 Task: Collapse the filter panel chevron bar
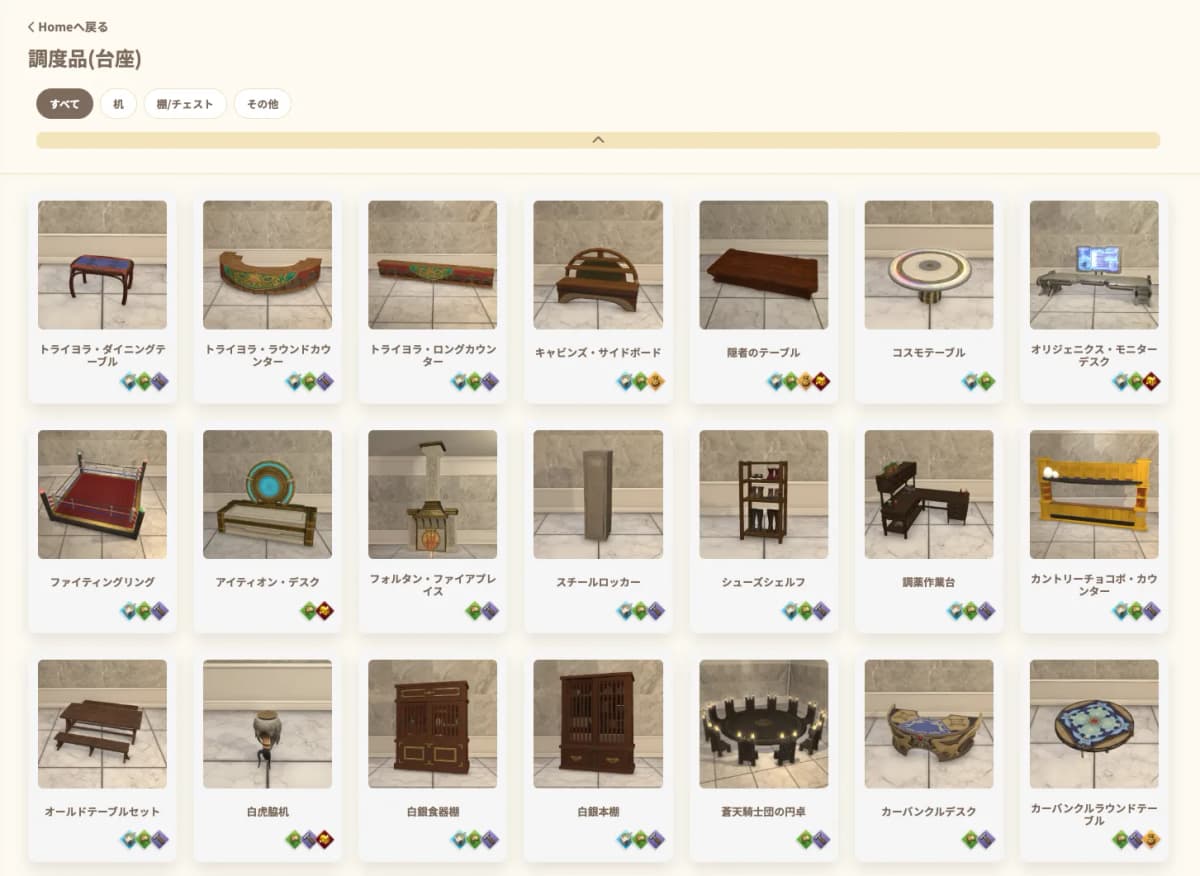point(598,140)
